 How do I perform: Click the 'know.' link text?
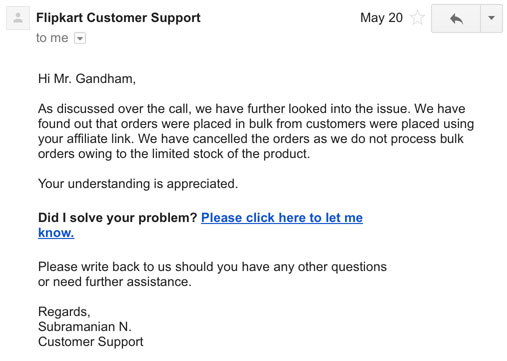[56, 233]
